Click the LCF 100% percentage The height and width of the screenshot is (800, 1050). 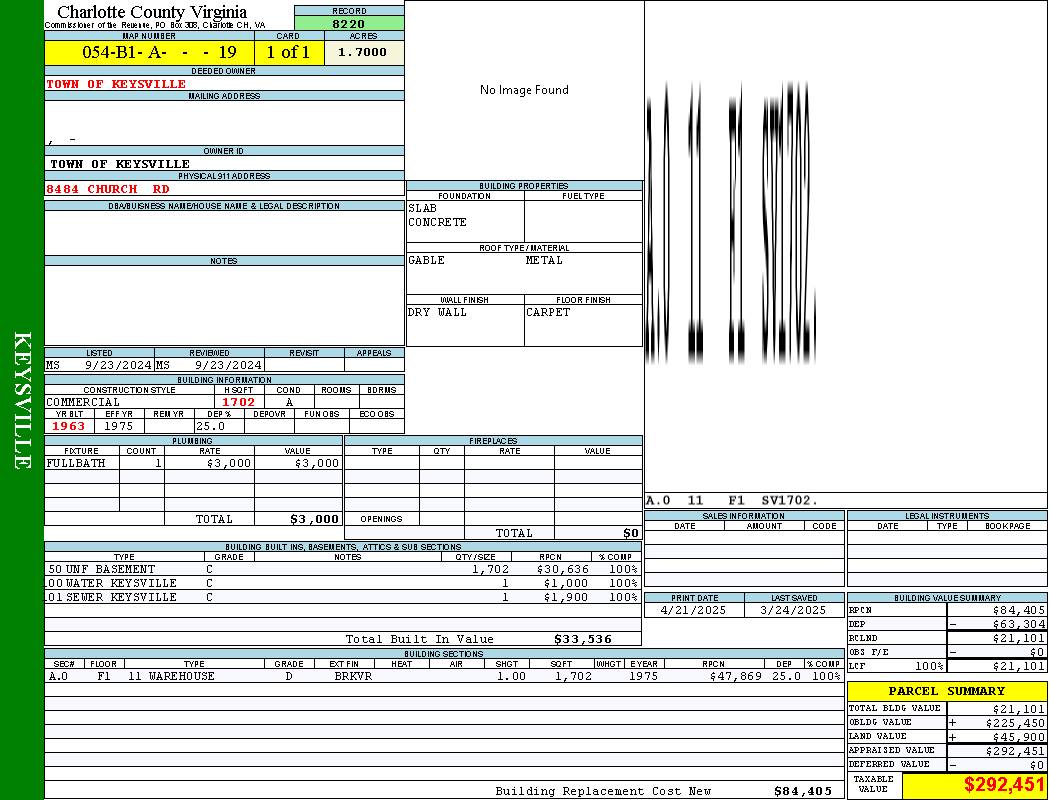click(929, 666)
